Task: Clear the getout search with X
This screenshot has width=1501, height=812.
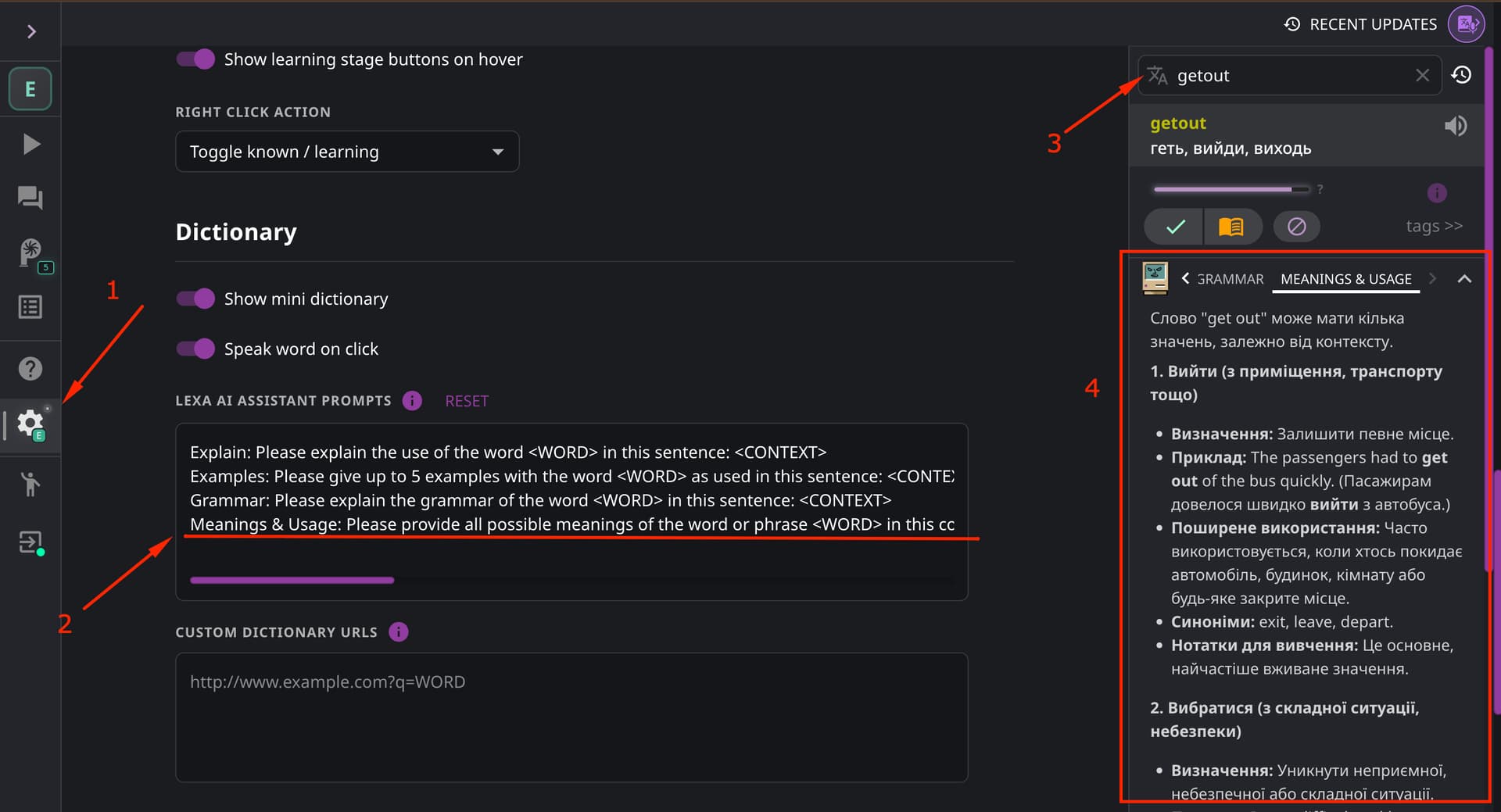Action: click(1422, 75)
